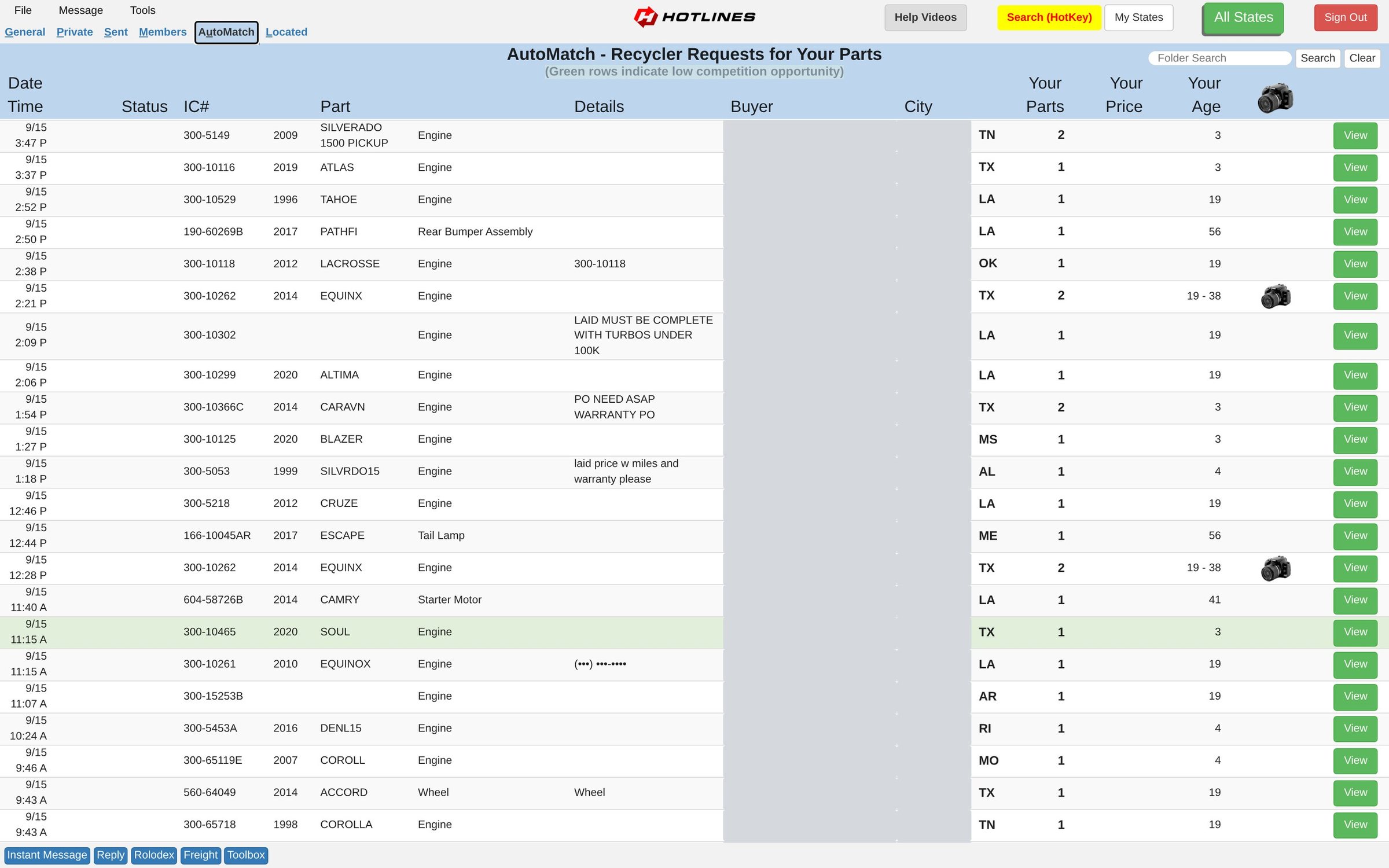Screen dimensions: 1389x868
Task: View the green 2020 SOUL engine request
Action: coord(1355,632)
